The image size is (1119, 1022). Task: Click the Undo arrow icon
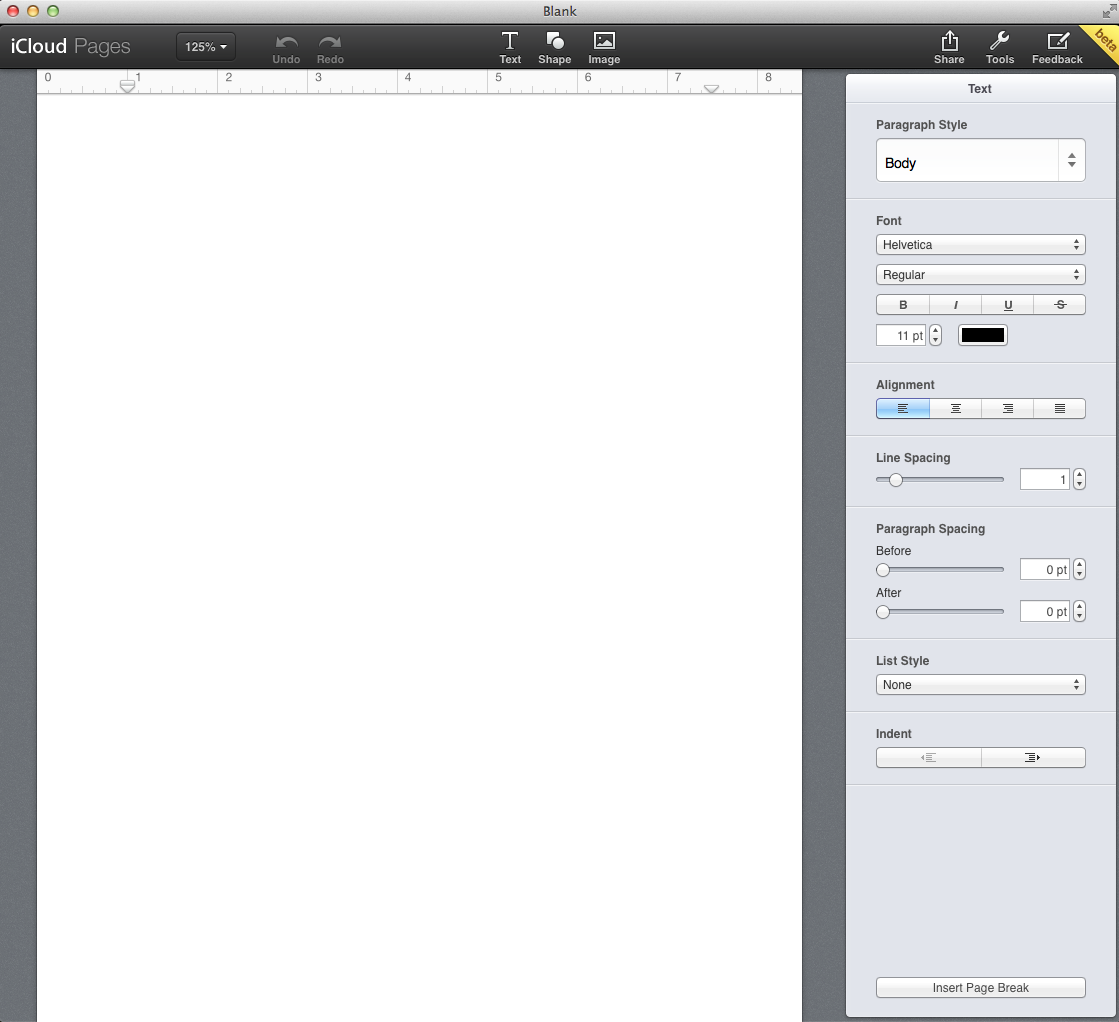(x=286, y=42)
